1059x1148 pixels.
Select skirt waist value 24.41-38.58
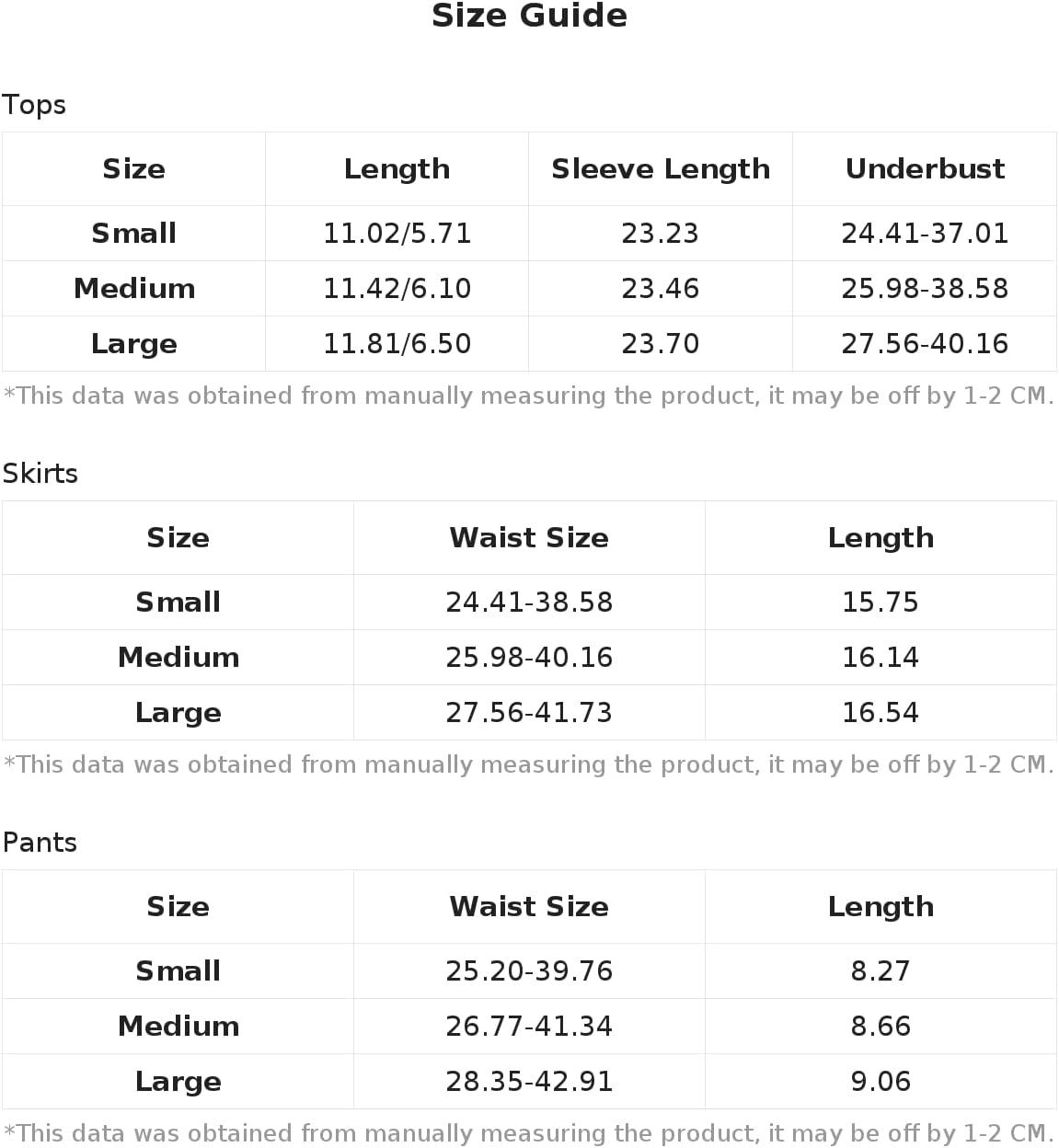529,603
